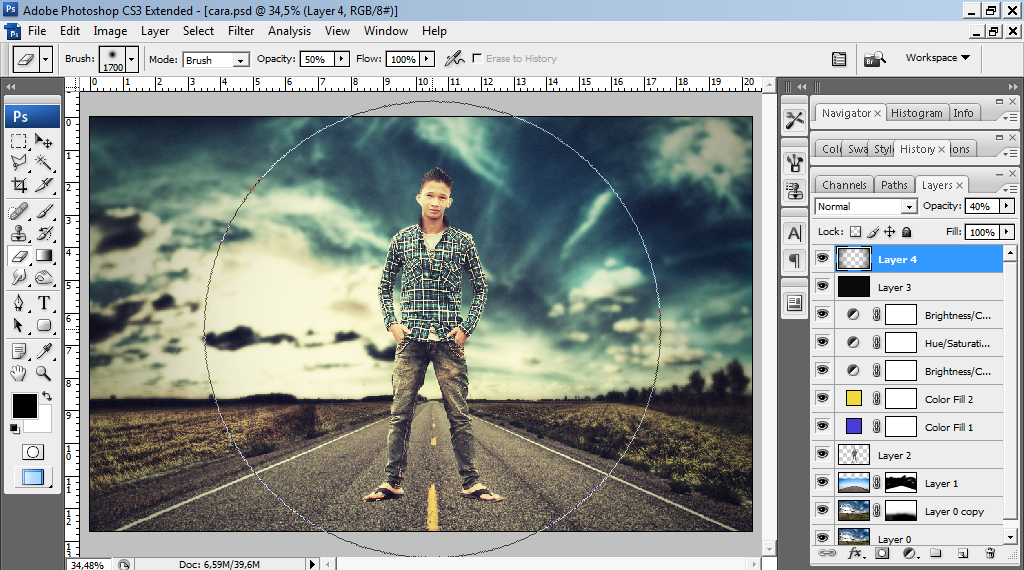Screen dimensions: 1024x570
Task: Open the Filter menu
Action: pyautogui.click(x=240, y=31)
